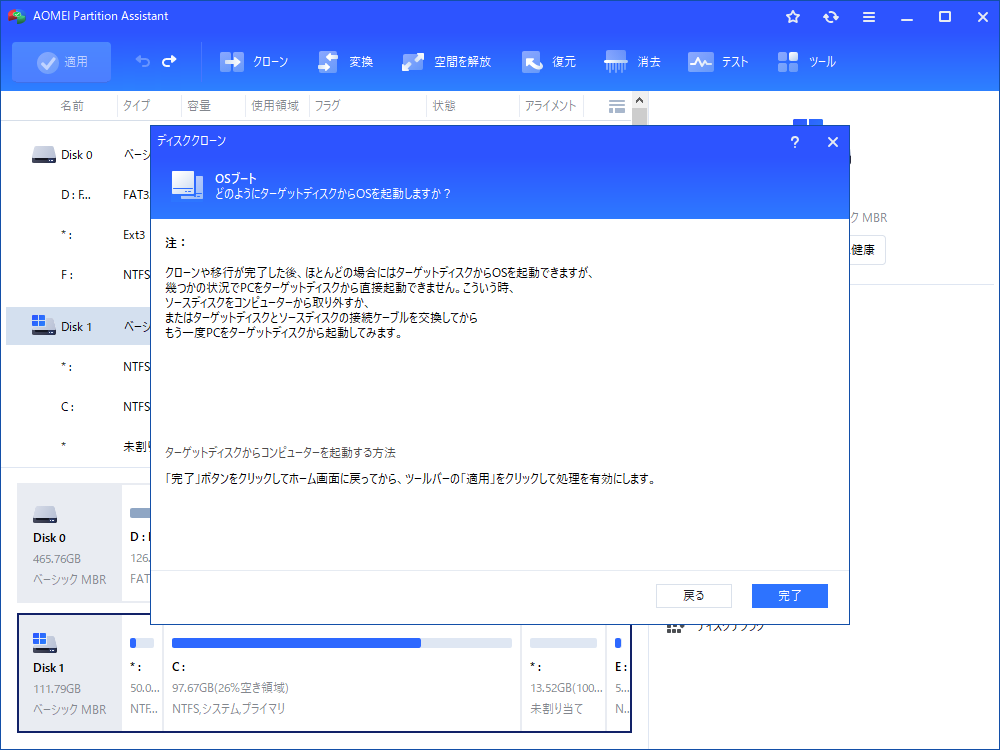Open the 復元 (Recover) tool
Screen dimensions: 1000x750
[548, 62]
